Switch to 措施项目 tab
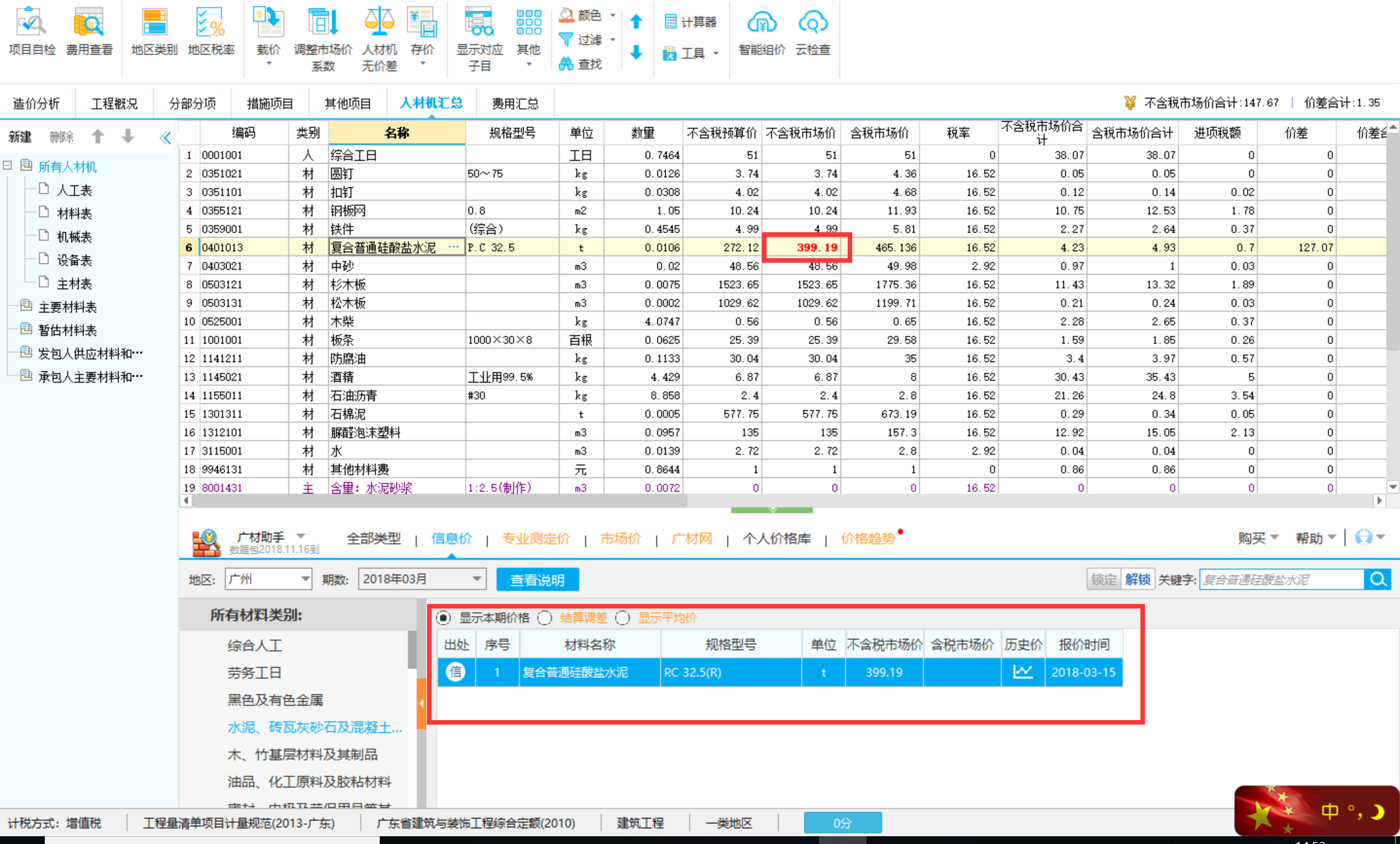 click(270, 103)
